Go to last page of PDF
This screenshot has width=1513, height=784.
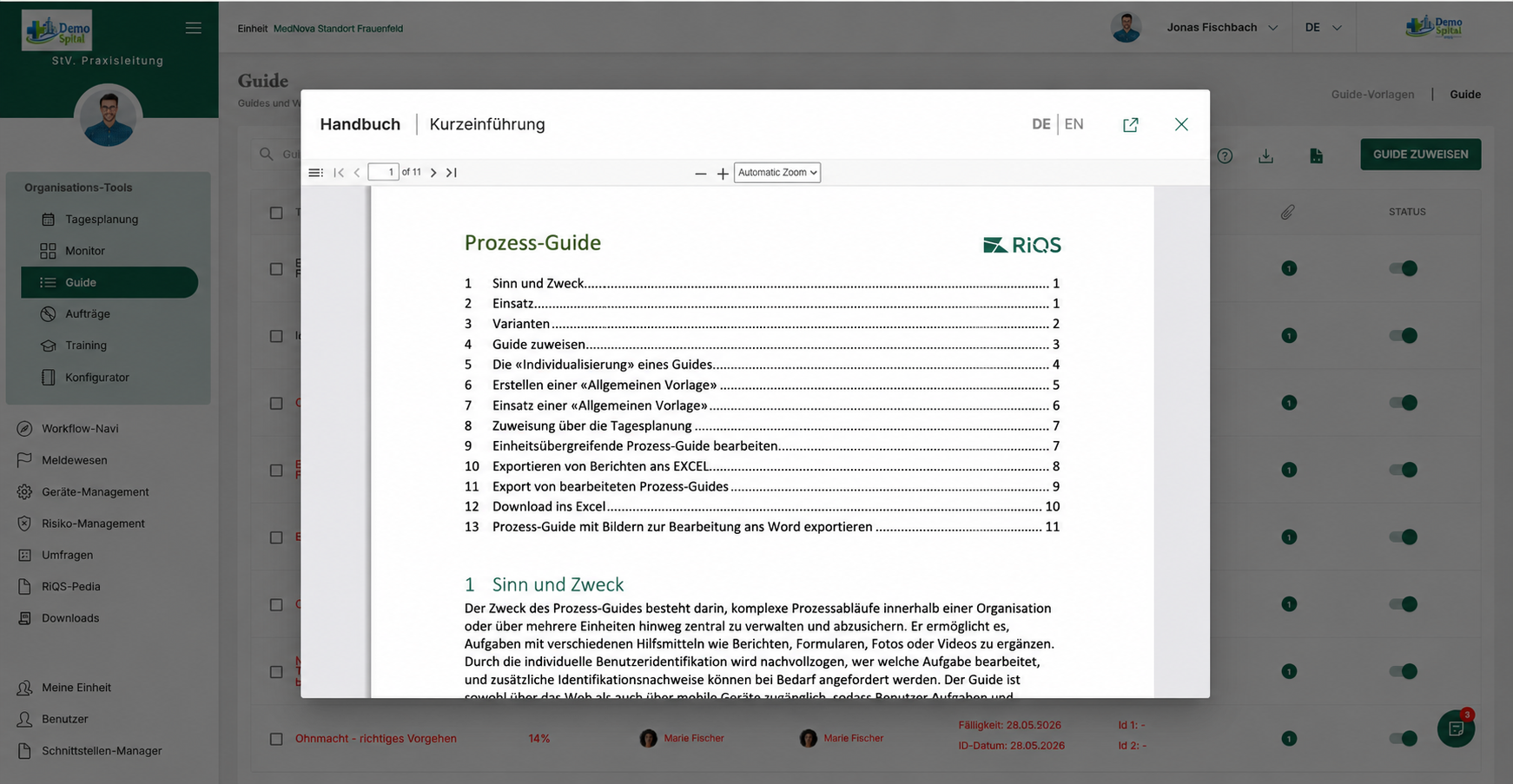pos(452,173)
